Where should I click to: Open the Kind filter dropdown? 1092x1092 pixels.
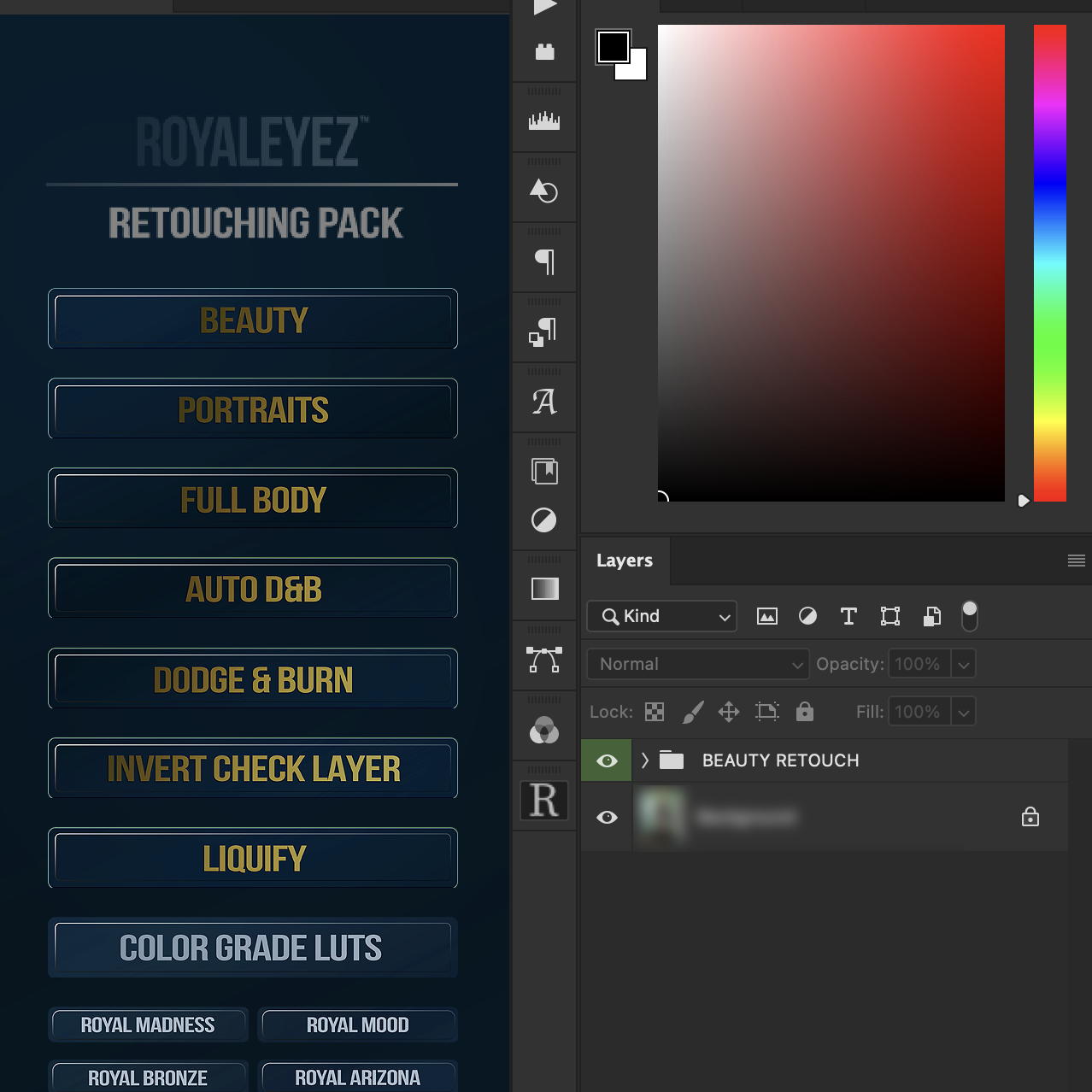pos(661,616)
